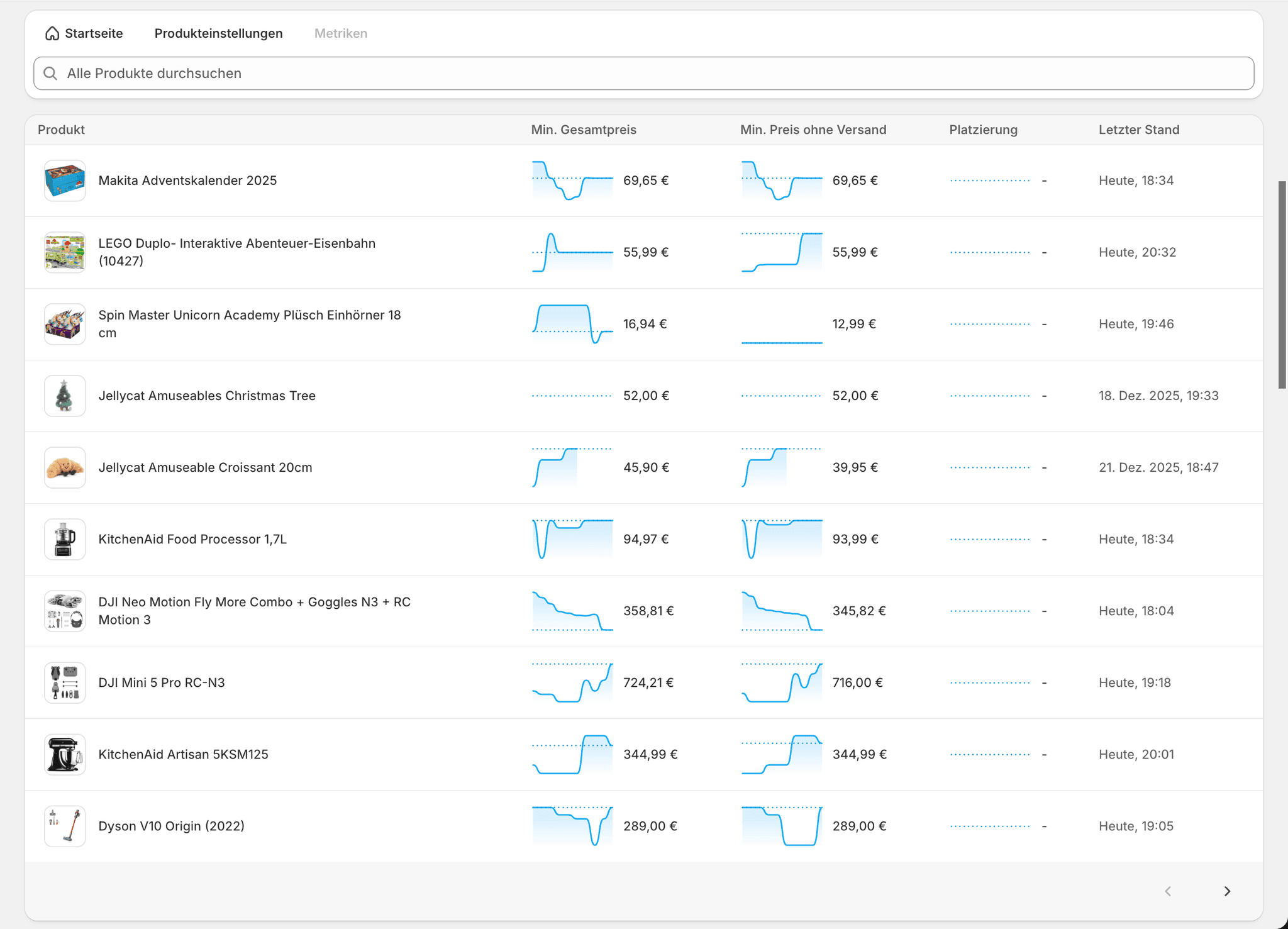Screen dimensions: 1288x929
Task: Click timestamp Heute, 19:46
Action: [x=1136, y=324]
